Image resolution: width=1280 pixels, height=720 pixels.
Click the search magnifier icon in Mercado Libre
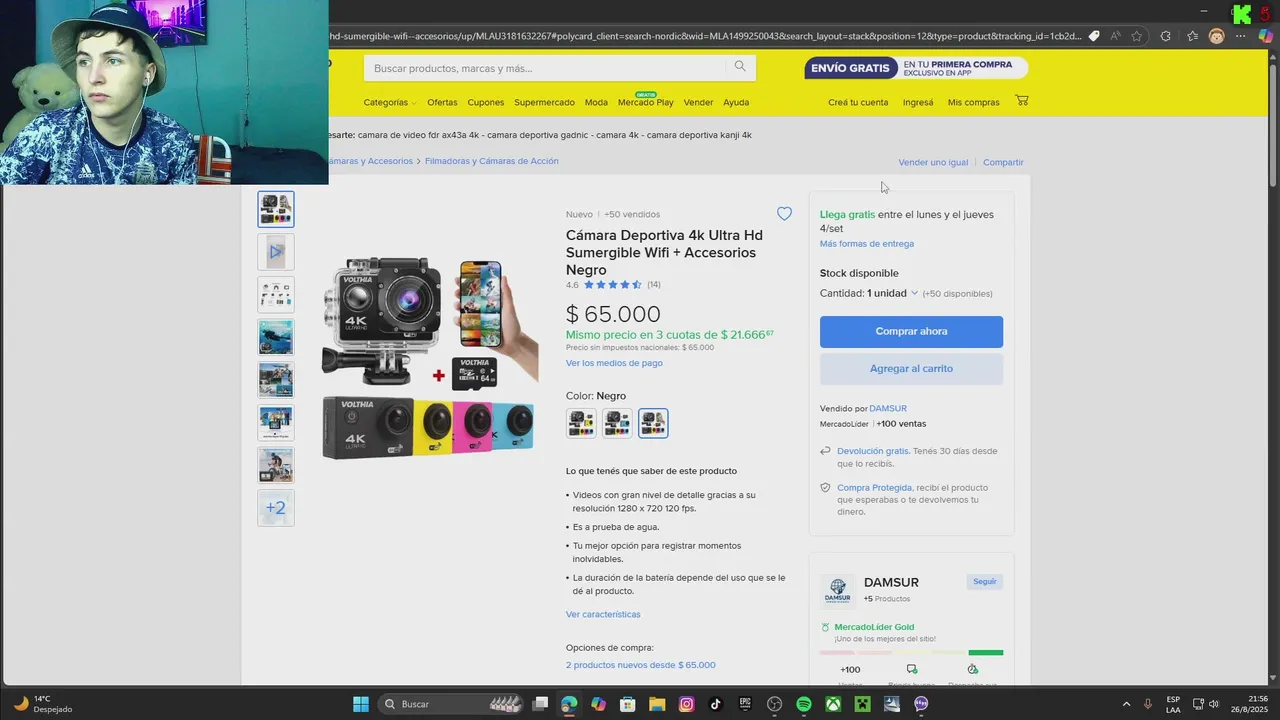pos(740,67)
